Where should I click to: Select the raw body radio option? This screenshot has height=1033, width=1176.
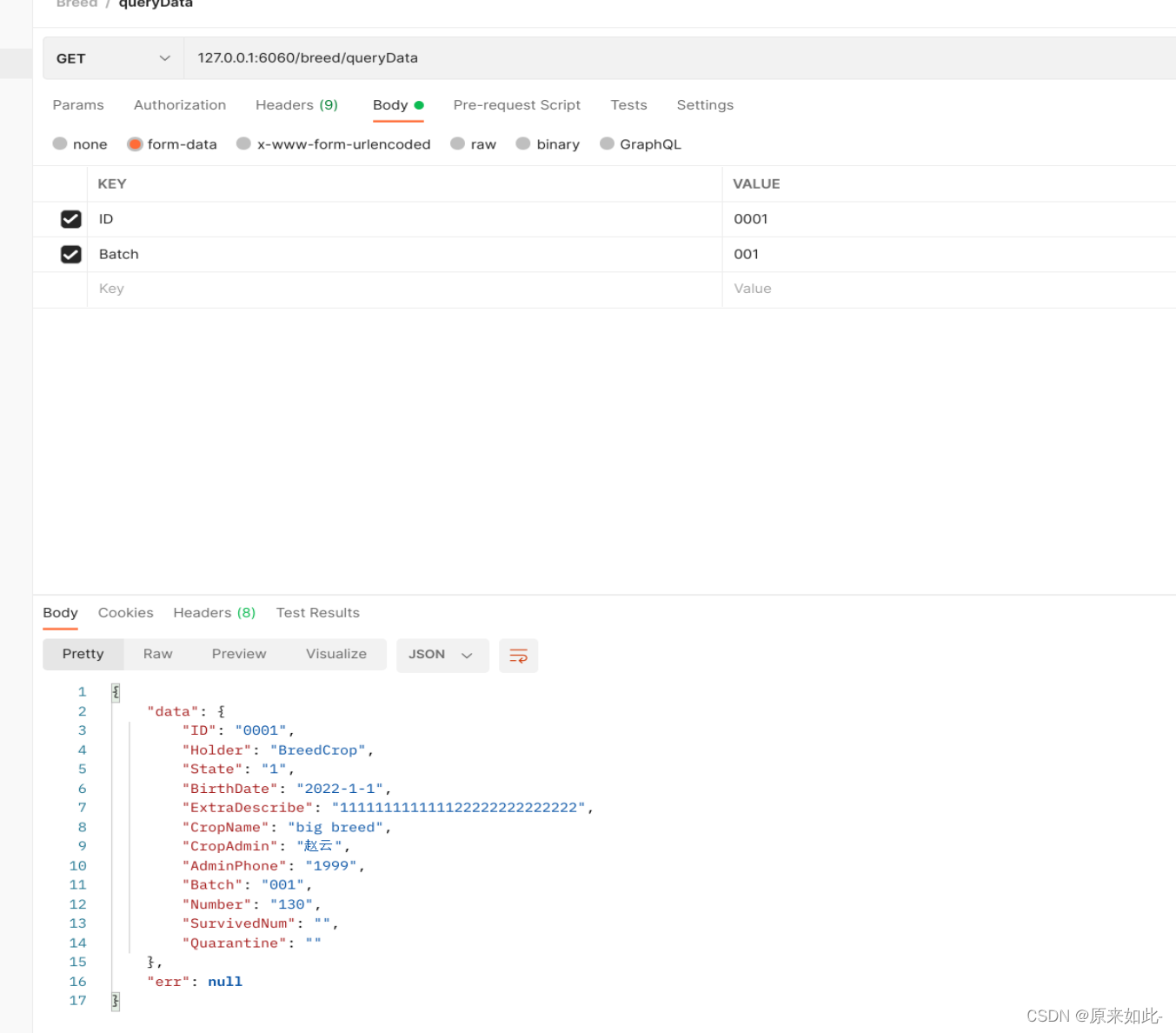pos(458,143)
